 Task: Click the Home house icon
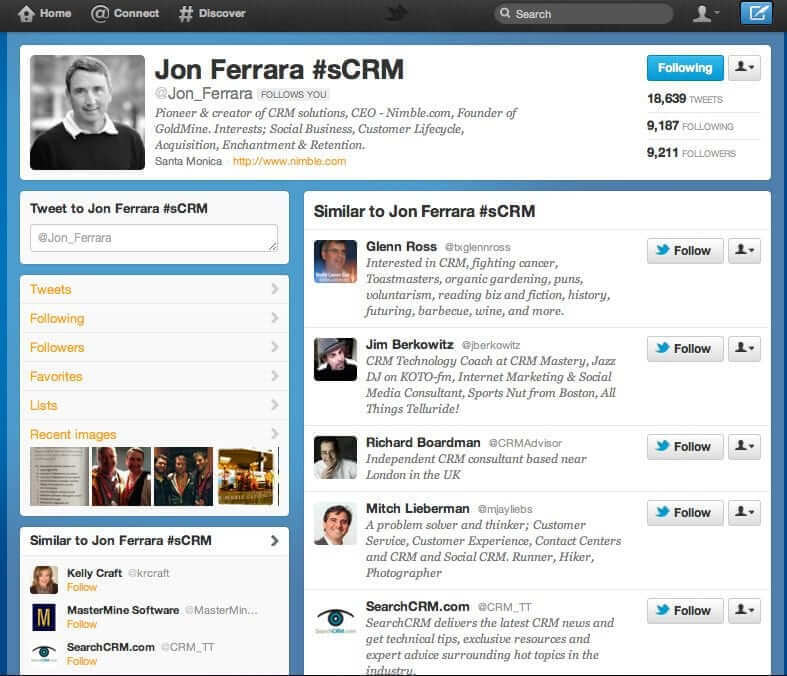point(26,14)
